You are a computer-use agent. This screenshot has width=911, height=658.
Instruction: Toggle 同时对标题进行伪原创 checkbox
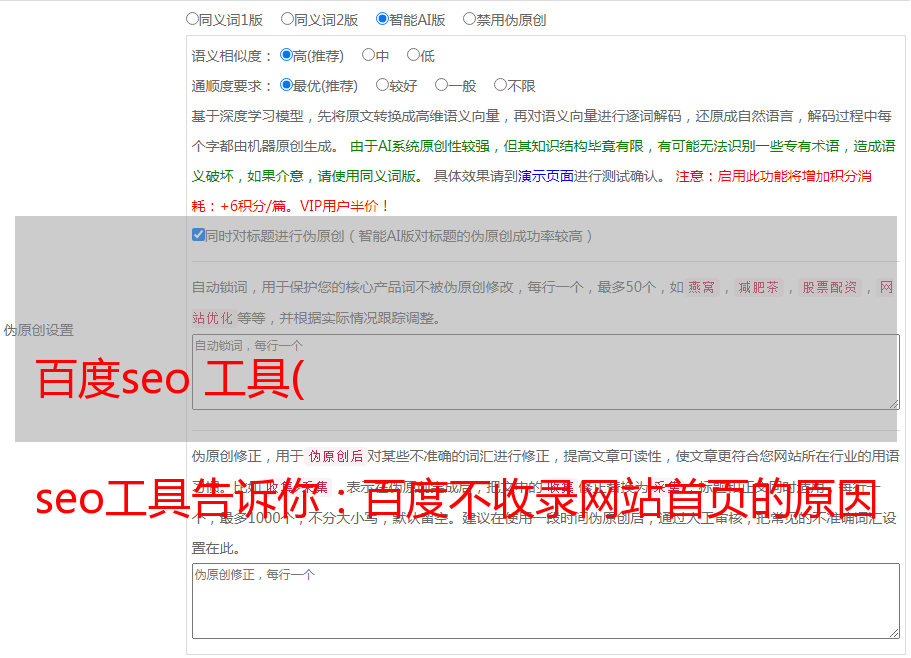(198, 235)
